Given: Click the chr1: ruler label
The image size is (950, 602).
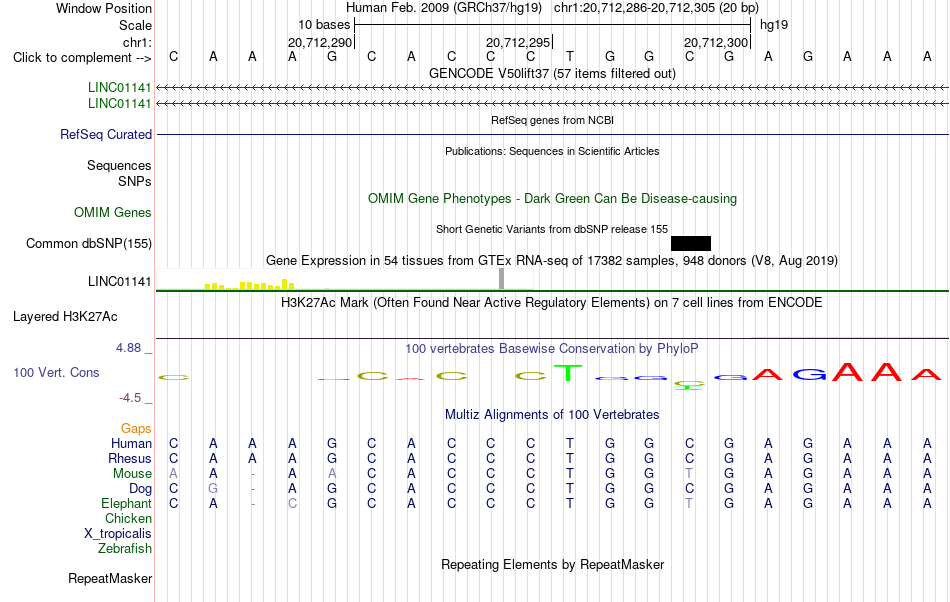Looking at the screenshot, I should (x=137, y=42).
